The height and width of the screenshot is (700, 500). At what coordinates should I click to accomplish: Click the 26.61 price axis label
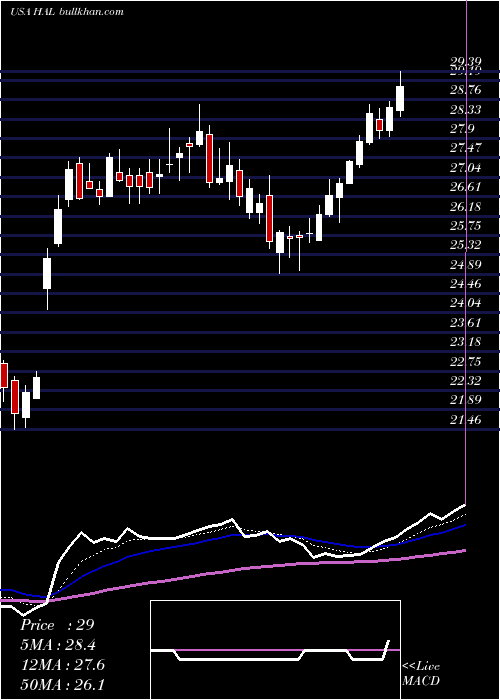click(x=465, y=187)
